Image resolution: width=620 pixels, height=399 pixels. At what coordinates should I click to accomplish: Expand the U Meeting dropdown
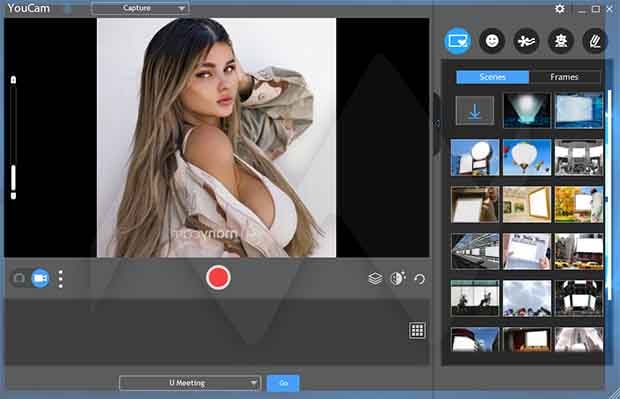tap(189, 383)
